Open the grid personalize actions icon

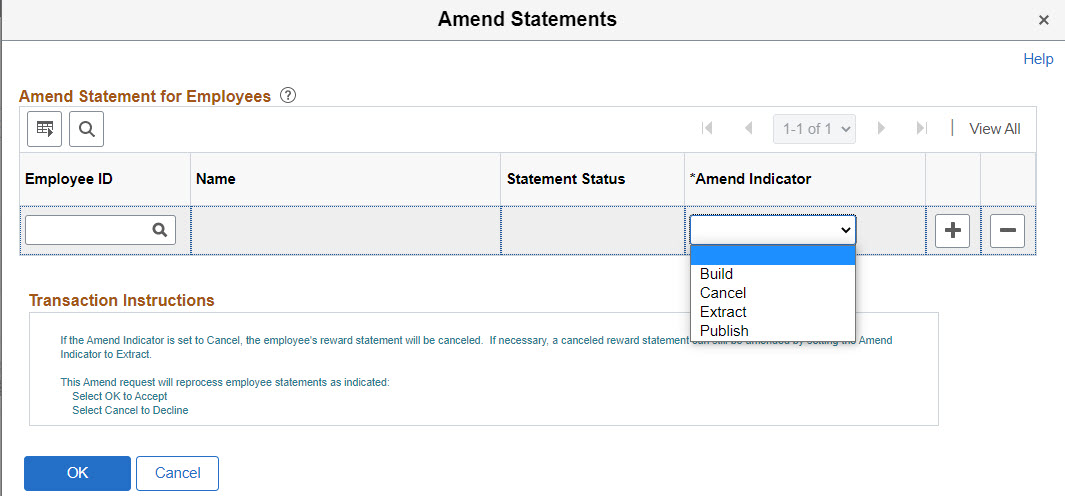pos(44,128)
